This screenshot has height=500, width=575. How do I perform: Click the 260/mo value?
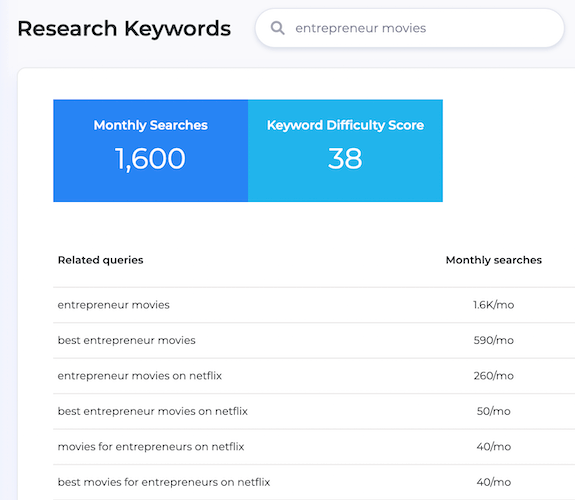point(494,376)
